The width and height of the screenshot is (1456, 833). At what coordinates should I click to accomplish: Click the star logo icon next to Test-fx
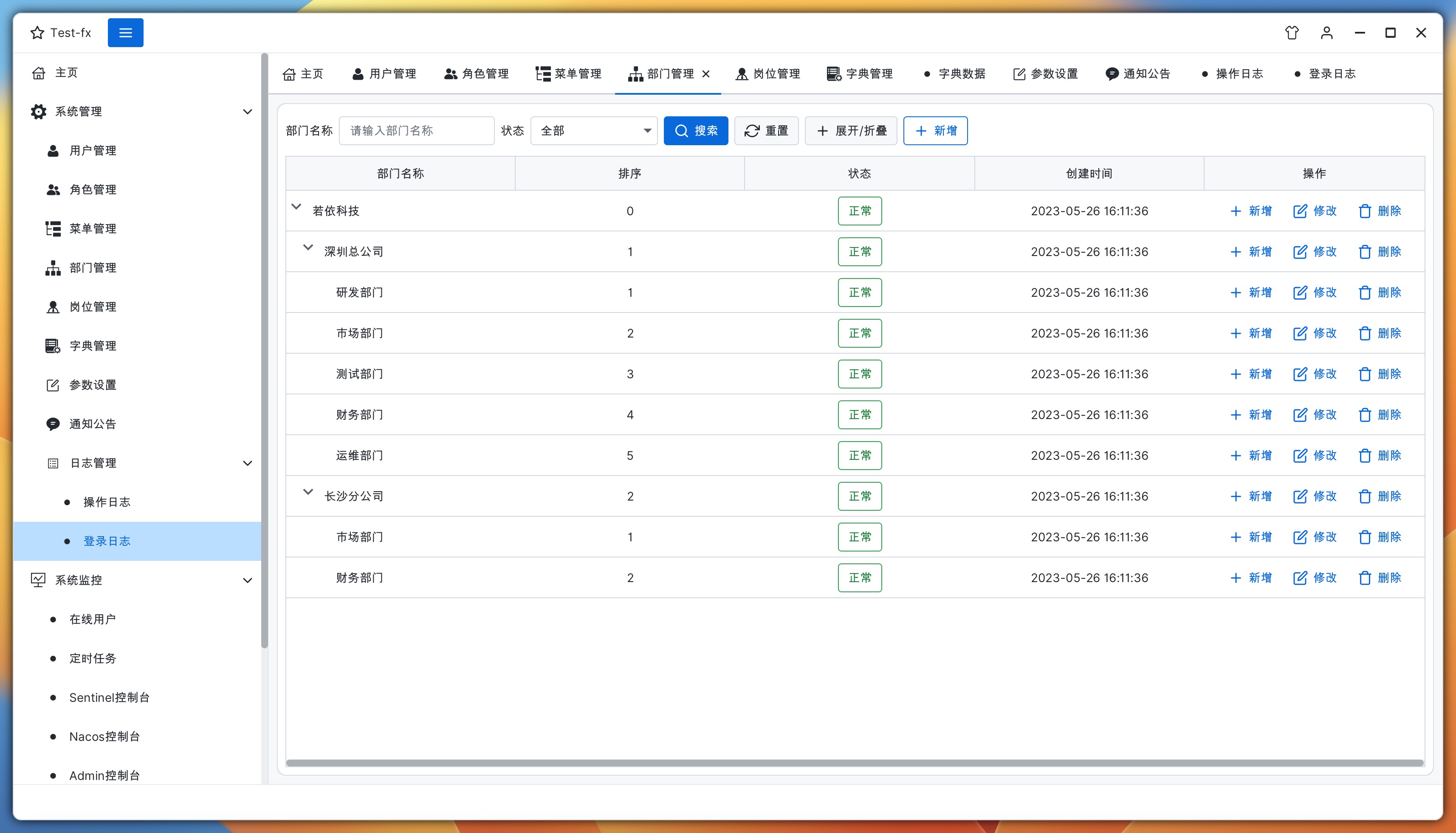[x=37, y=33]
